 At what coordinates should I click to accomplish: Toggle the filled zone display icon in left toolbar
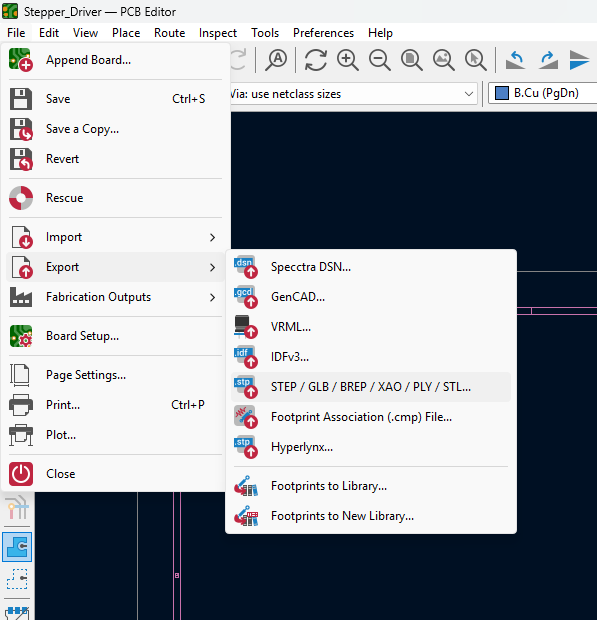[17, 547]
